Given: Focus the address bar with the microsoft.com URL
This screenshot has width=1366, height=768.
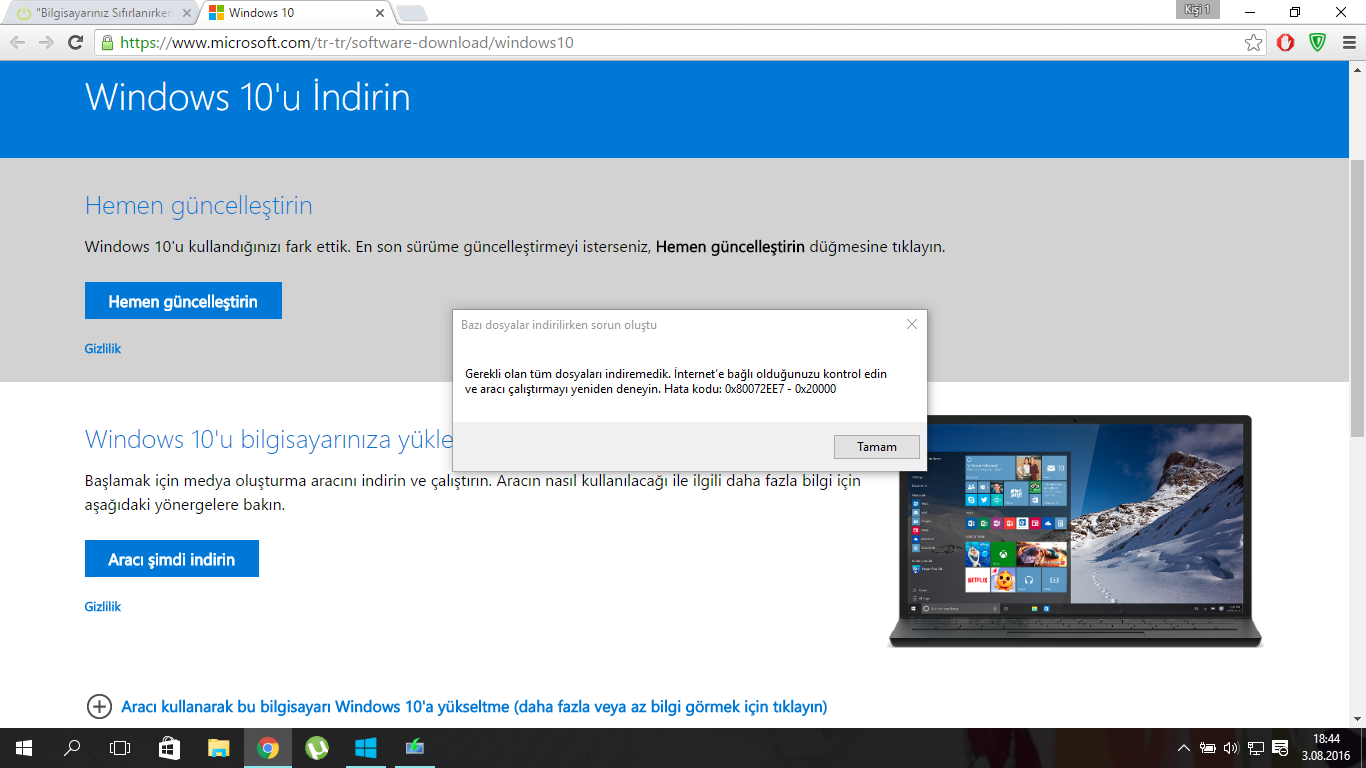Looking at the screenshot, I should point(680,43).
